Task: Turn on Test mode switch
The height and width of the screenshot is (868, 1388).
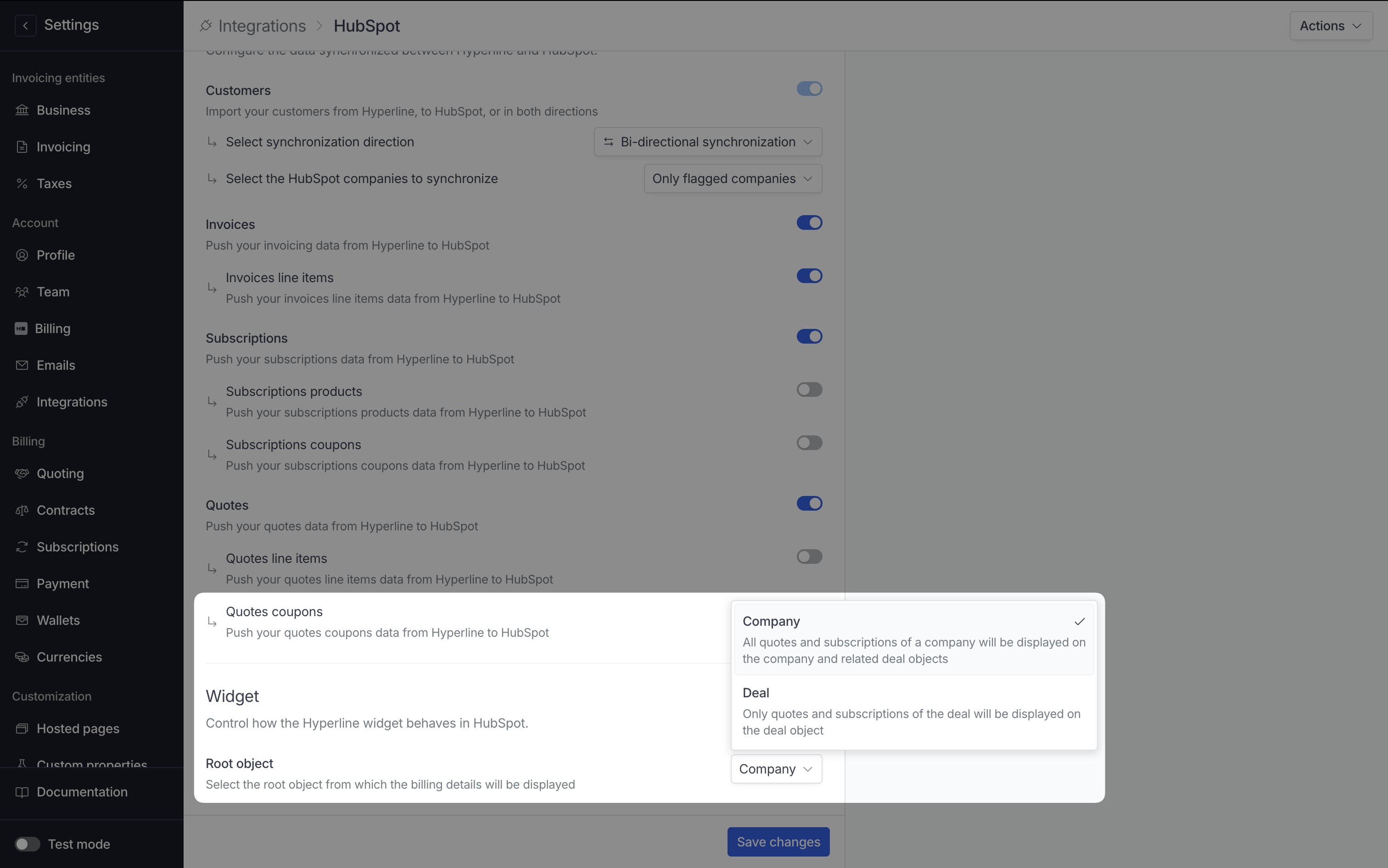Action: (x=27, y=844)
